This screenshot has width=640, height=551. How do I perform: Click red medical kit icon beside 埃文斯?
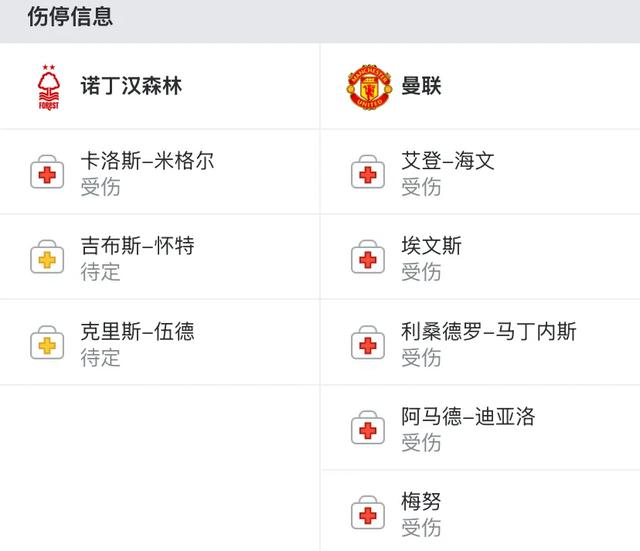368,257
